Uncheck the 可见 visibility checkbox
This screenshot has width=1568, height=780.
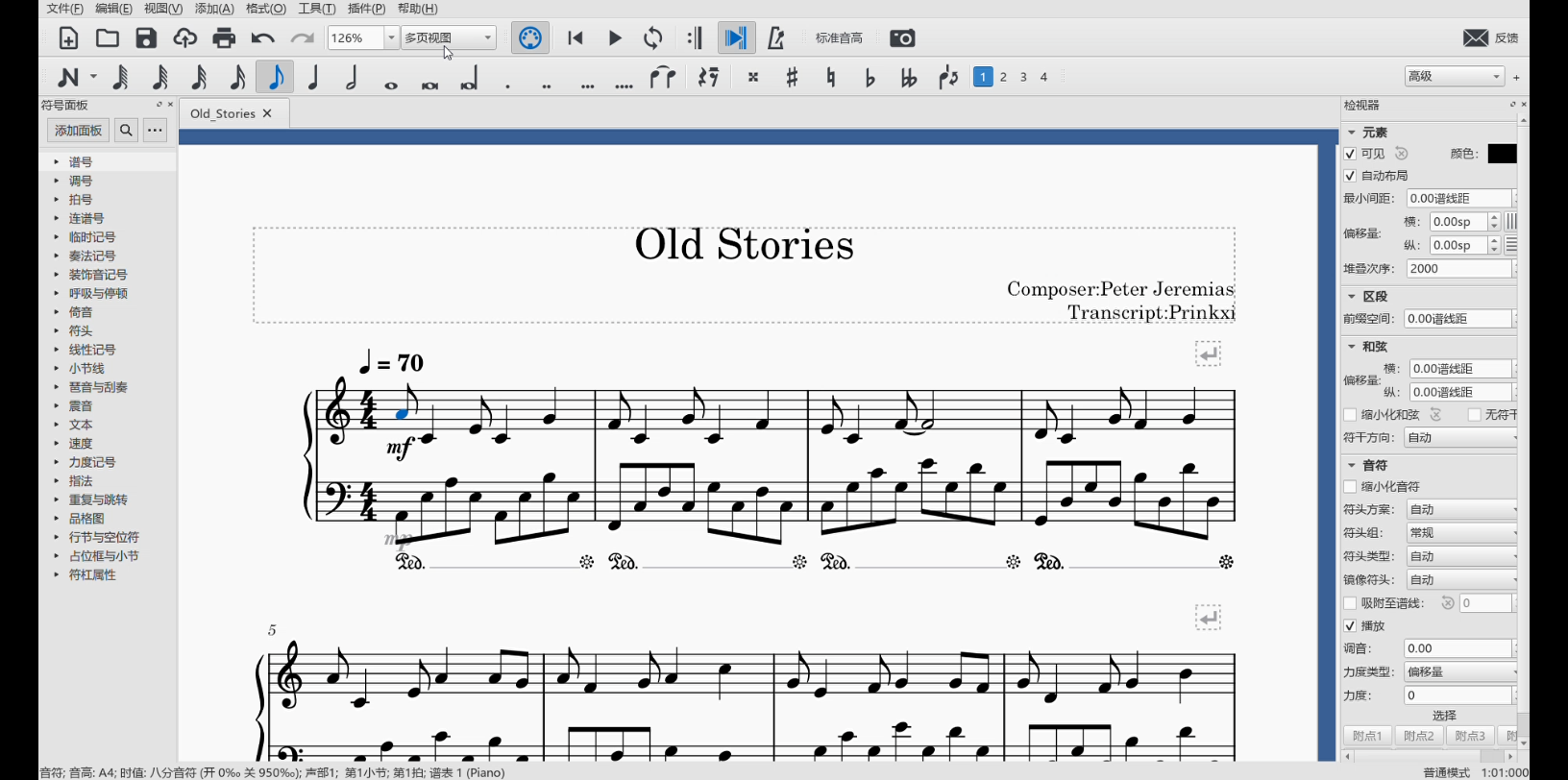coord(1350,154)
